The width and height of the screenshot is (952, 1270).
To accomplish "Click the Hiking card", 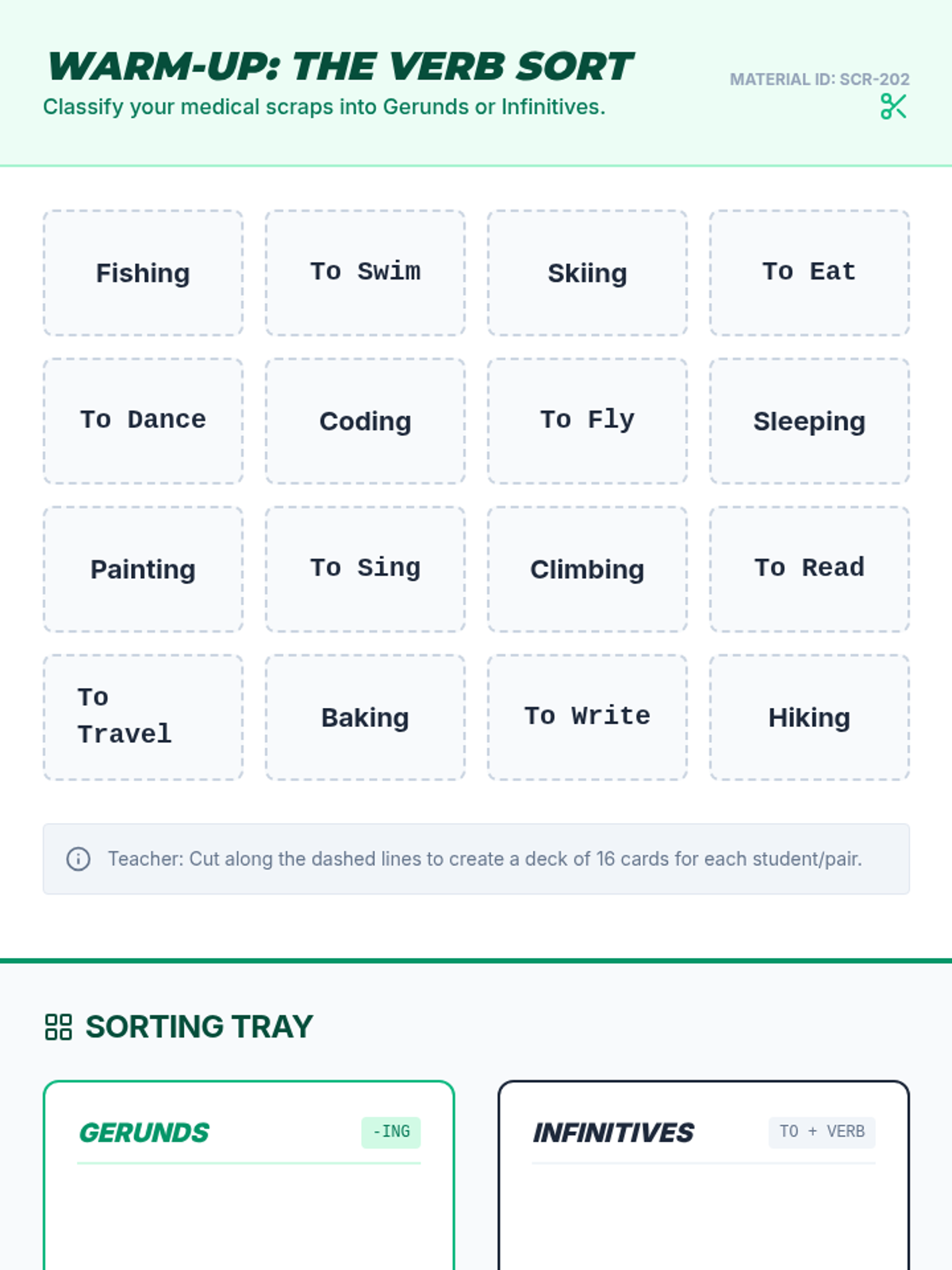I will 809,717.
